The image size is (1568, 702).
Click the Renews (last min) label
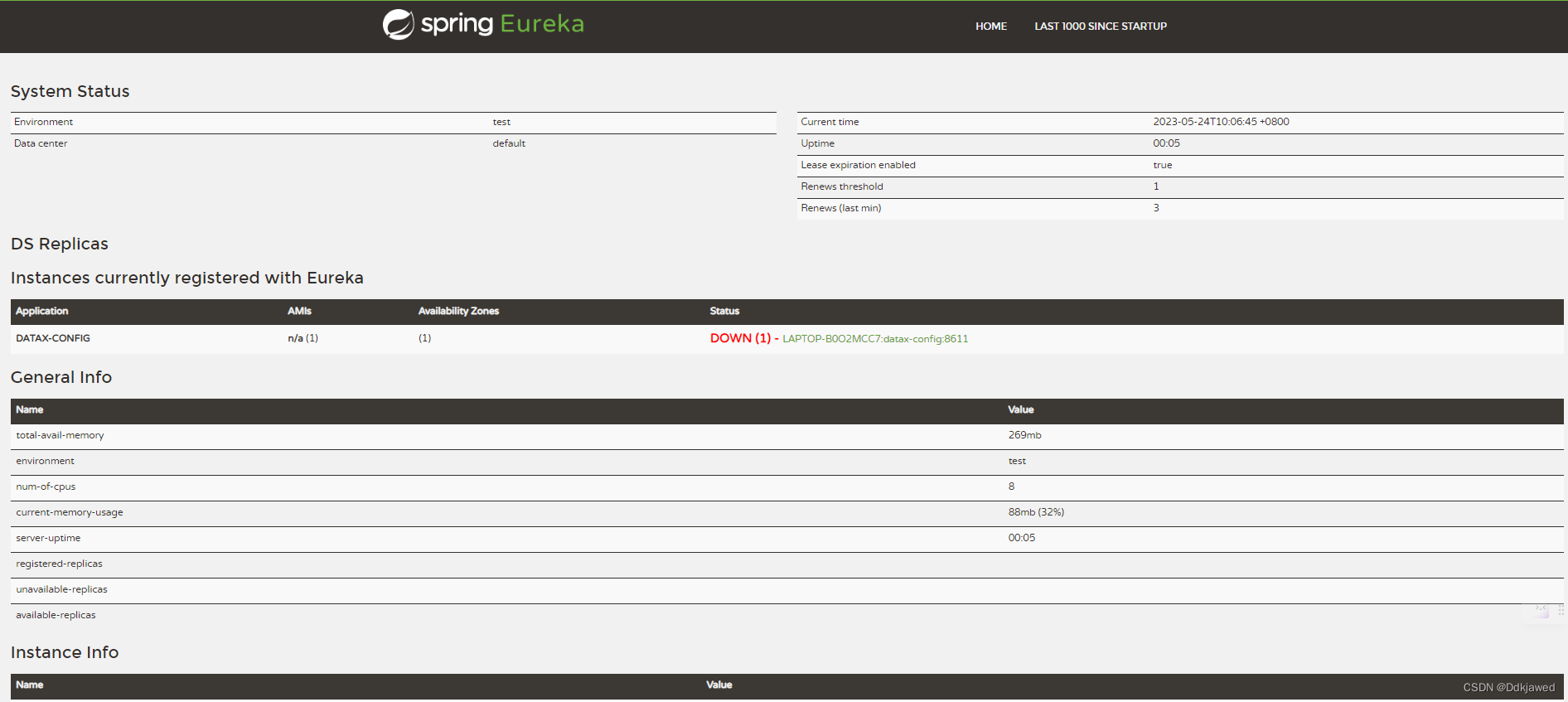pyautogui.click(x=841, y=208)
